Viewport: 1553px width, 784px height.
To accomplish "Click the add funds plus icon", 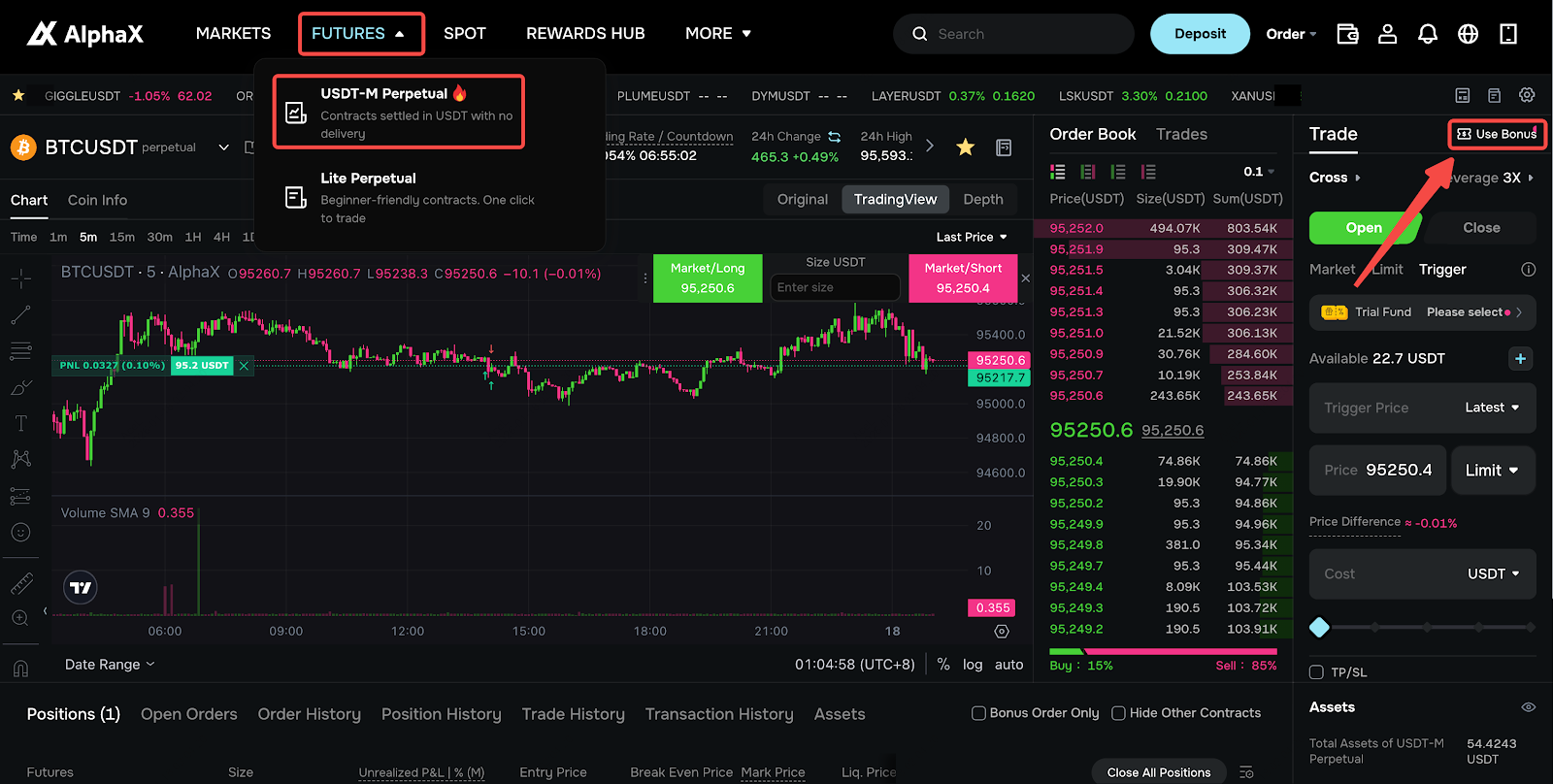I will pos(1521,358).
